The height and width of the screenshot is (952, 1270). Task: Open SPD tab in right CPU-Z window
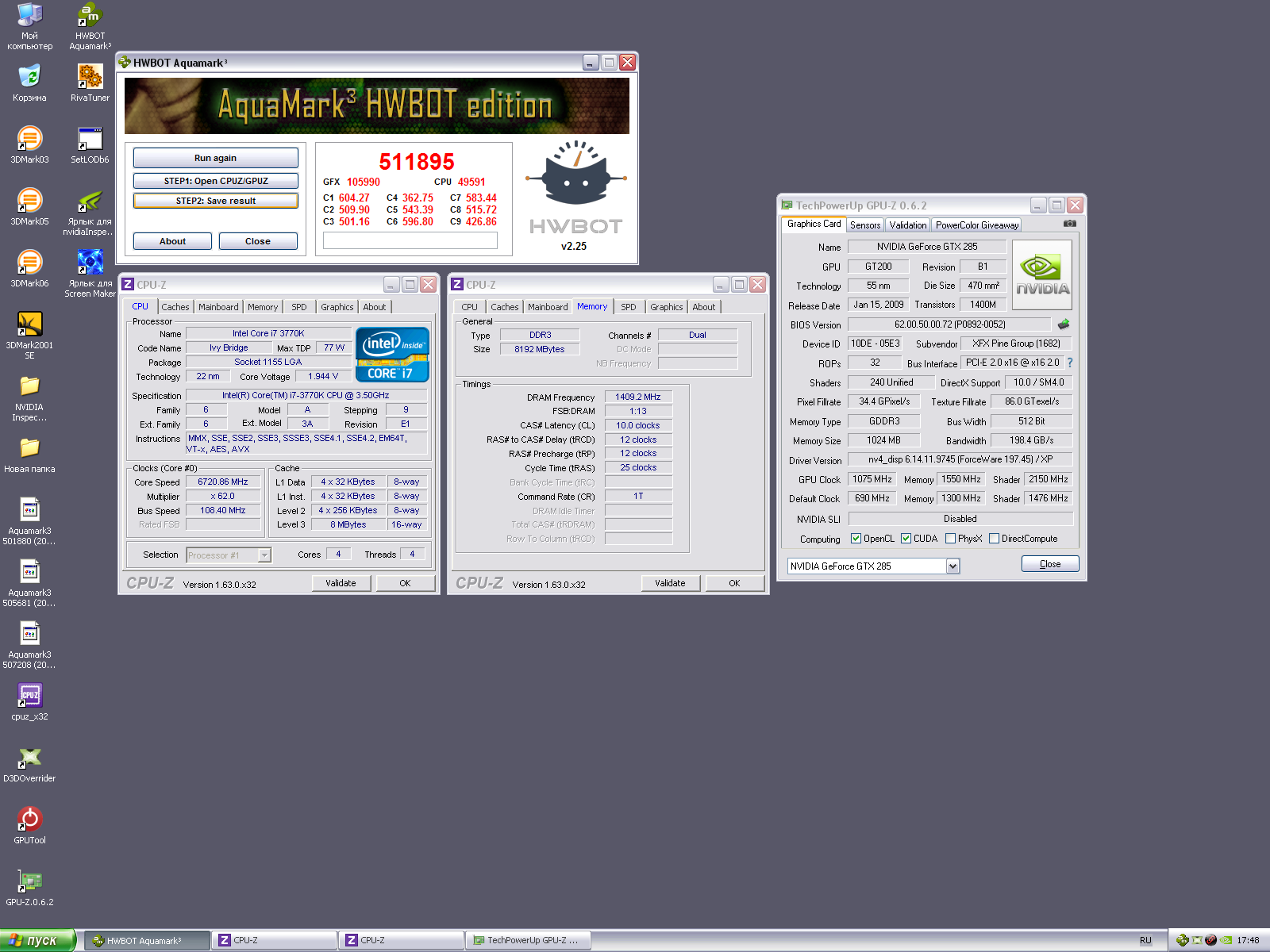coord(629,307)
